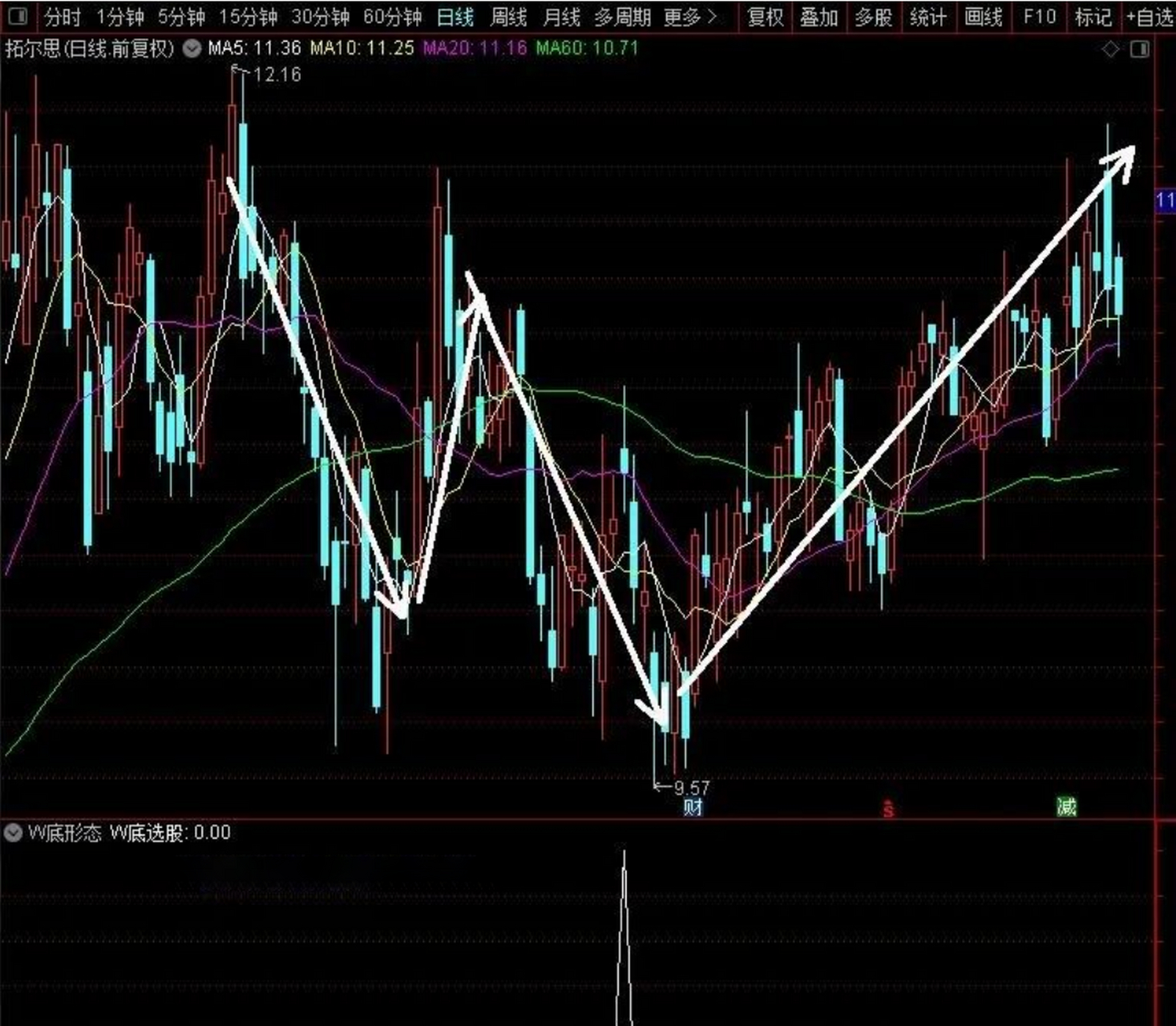Screen dimensions: 1176x1026
Task: Open the F10 company info
Action: pyautogui.click(x=1040, y=16)
